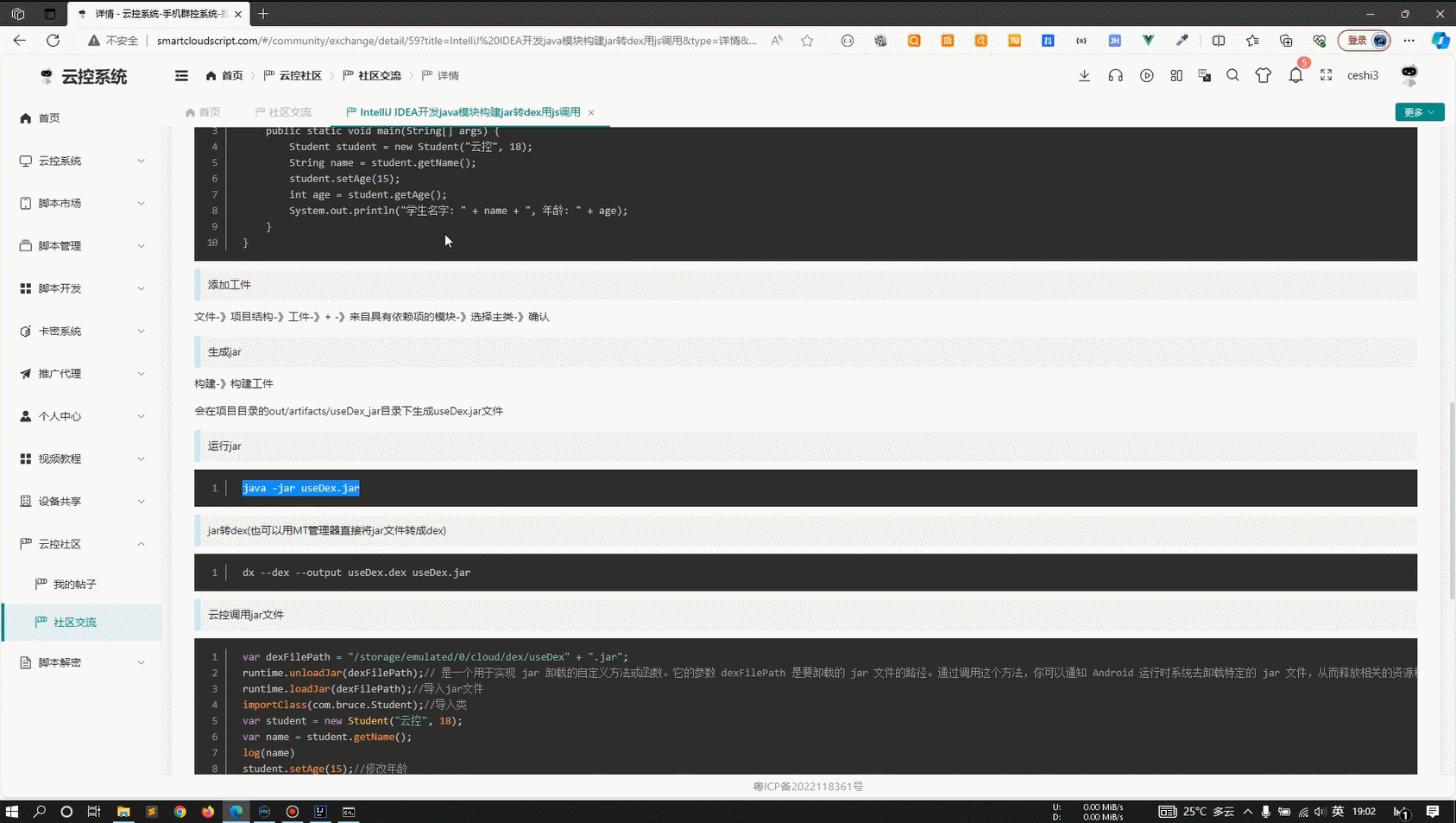Click the search icon in the top bar

(x=1233, y=76)
